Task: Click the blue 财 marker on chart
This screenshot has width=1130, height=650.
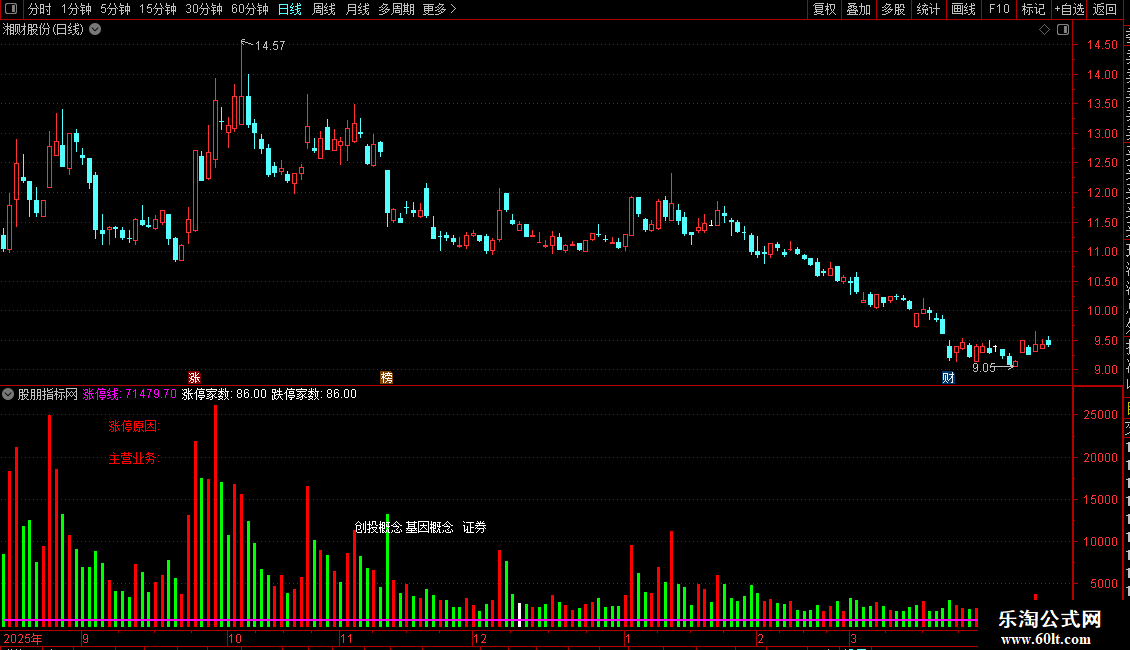Action: tap(948, 378)
